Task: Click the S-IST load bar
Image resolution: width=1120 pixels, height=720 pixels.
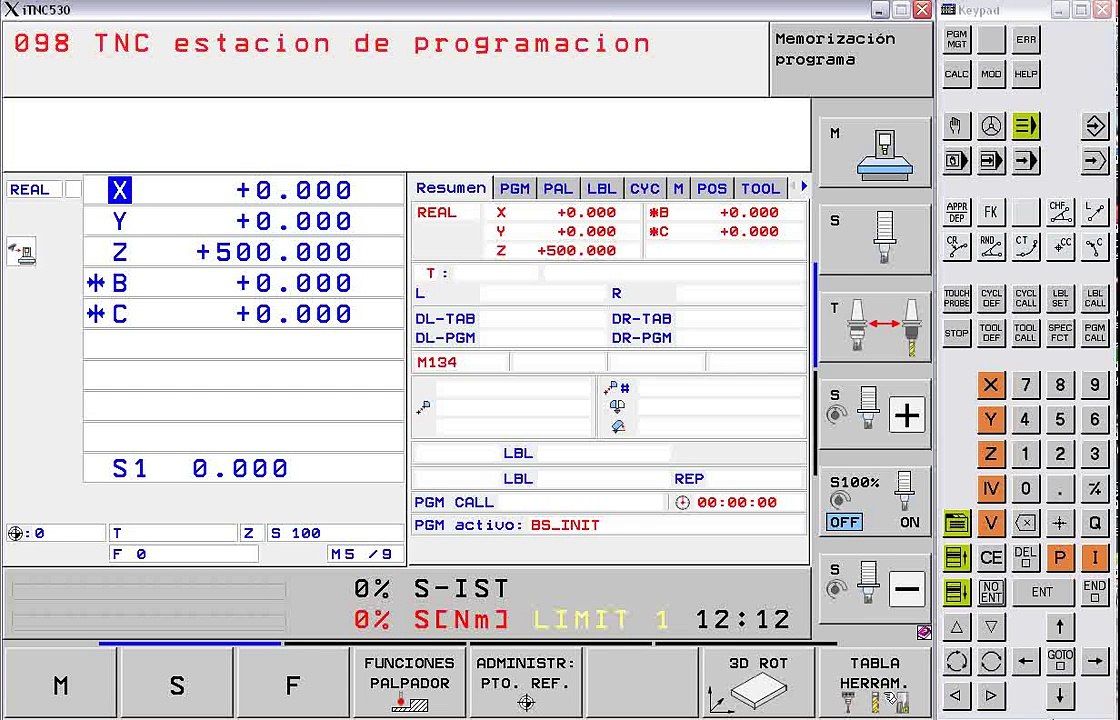Action: click(149, 591)
